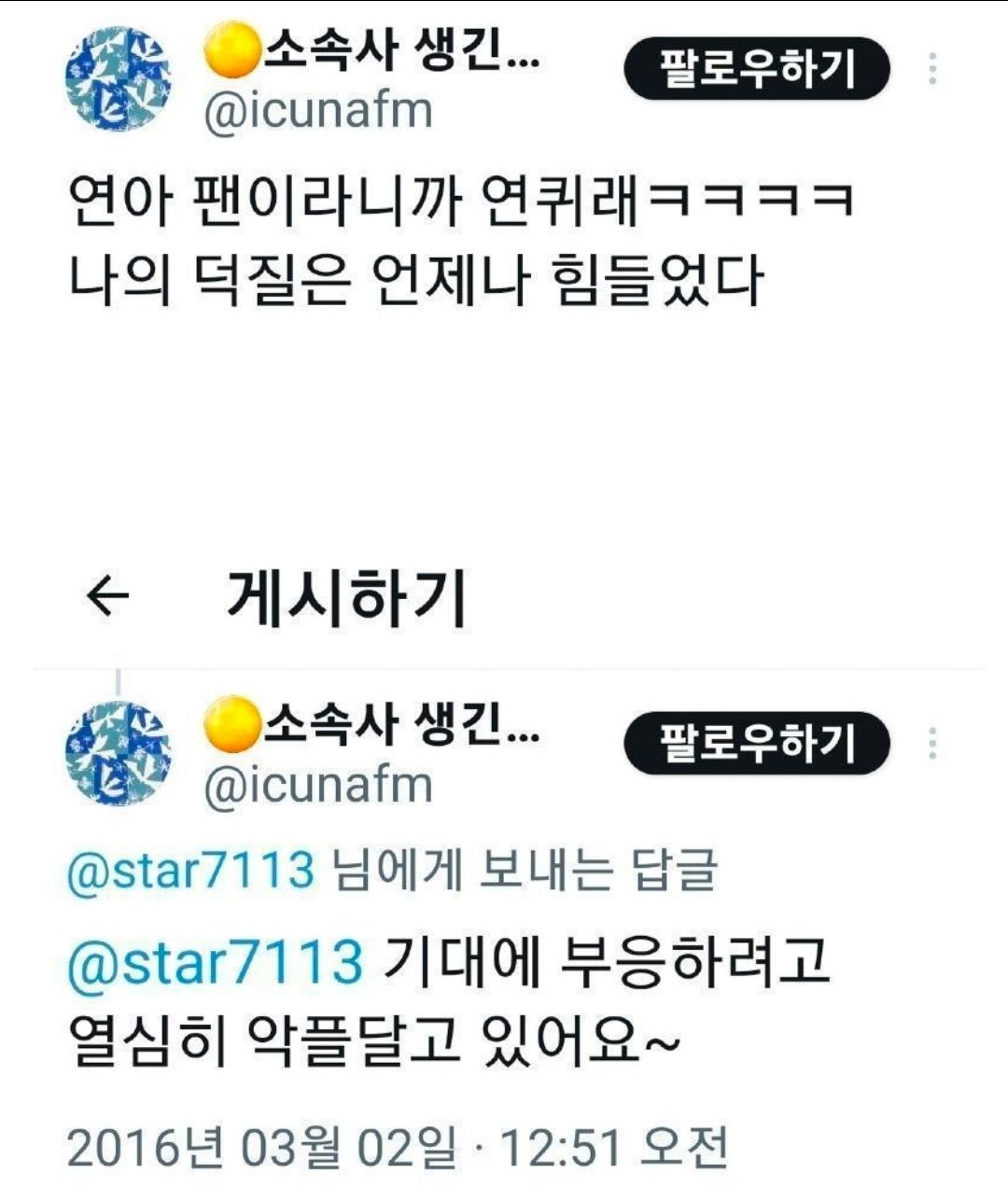Follow the account from the top 팔로우하기 button
Viewport: 1008px width, 1201px height.
coord(757,69)
